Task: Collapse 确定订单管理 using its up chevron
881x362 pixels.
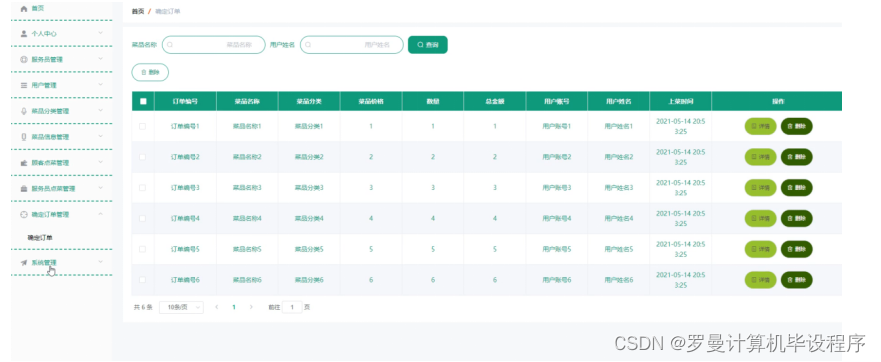Action: [101, 214]
